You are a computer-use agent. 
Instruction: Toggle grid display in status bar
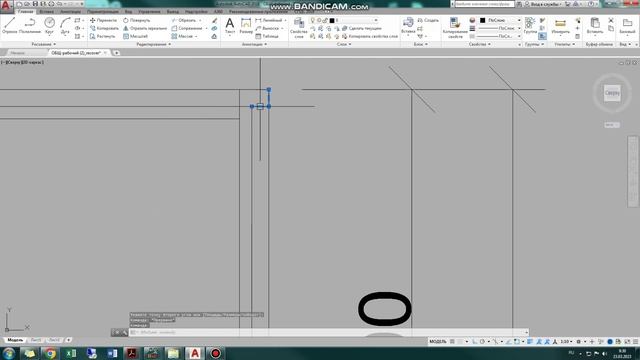(x=452, y=342)
